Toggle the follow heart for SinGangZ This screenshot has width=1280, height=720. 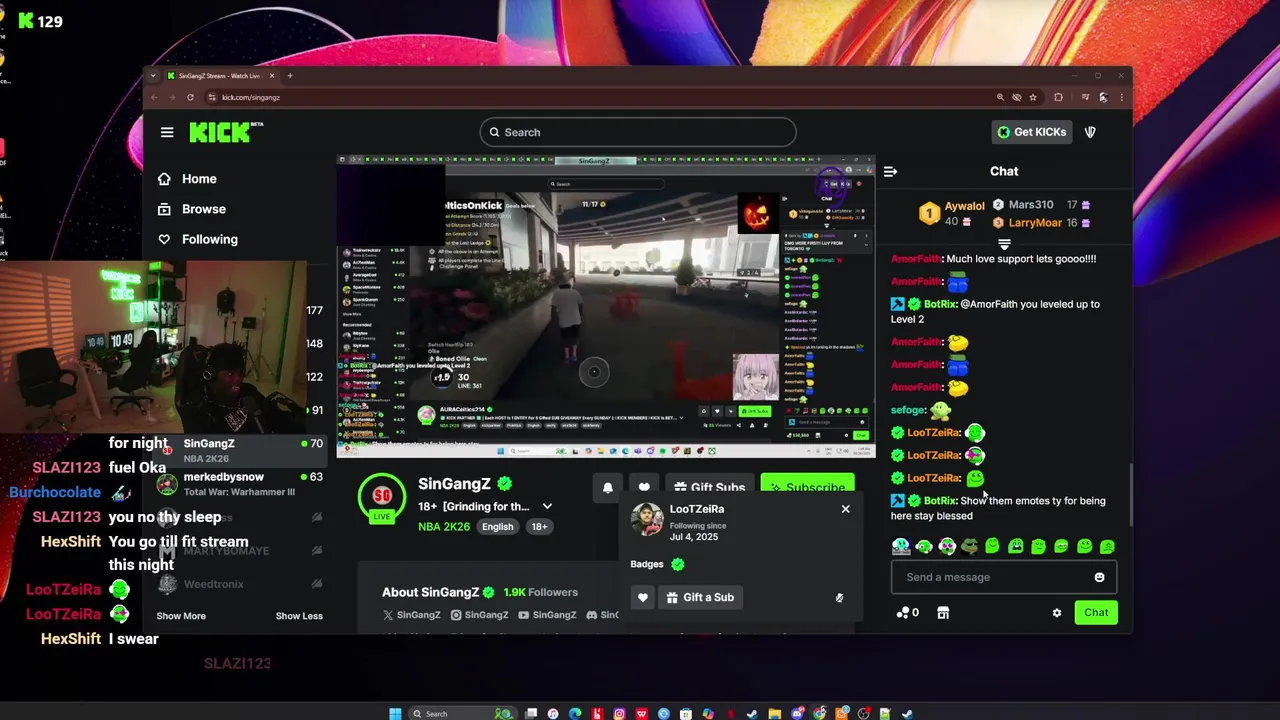[x=644, y=488]
